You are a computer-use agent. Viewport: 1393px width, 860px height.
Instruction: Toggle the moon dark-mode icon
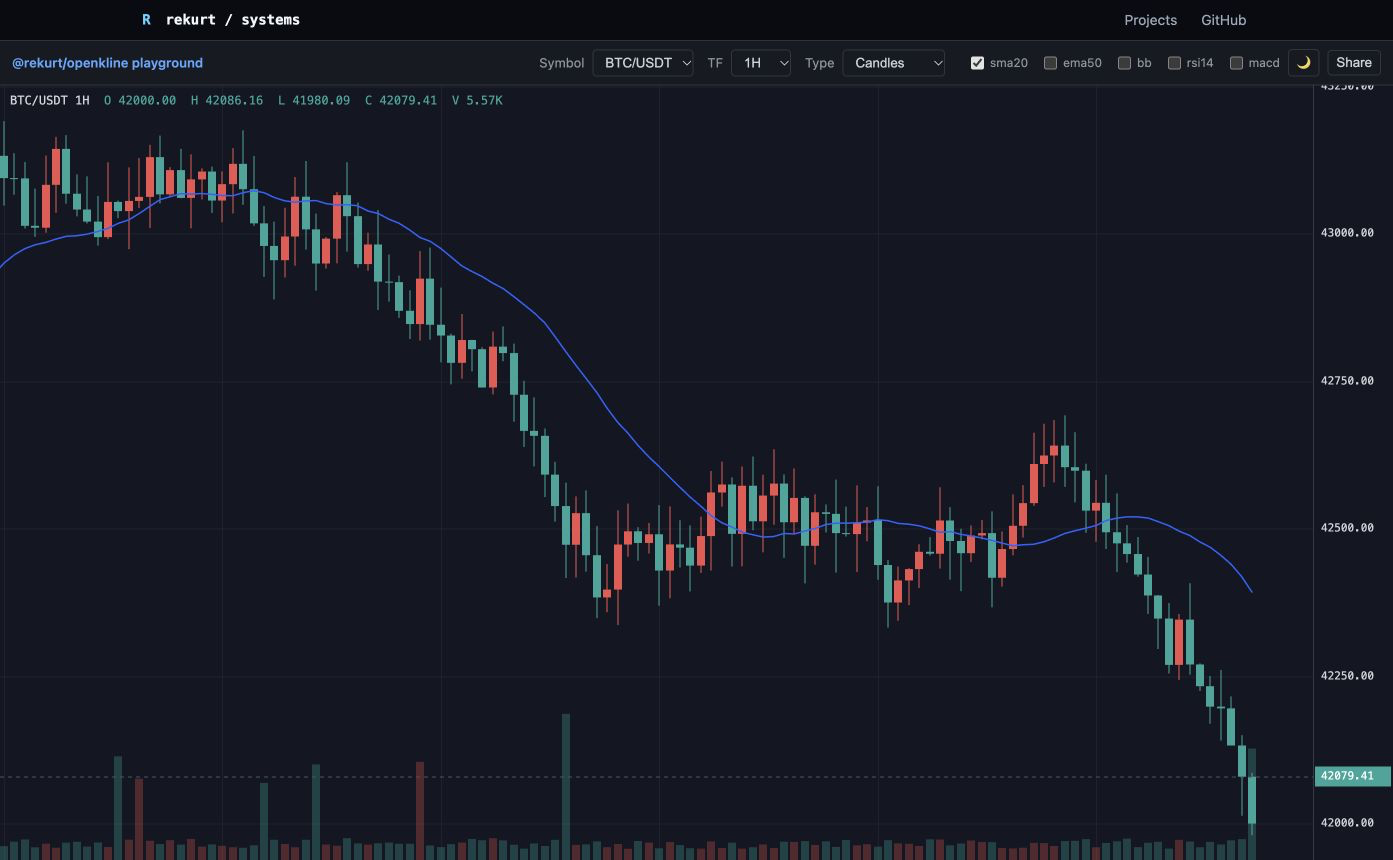(x=1304, y=63)
